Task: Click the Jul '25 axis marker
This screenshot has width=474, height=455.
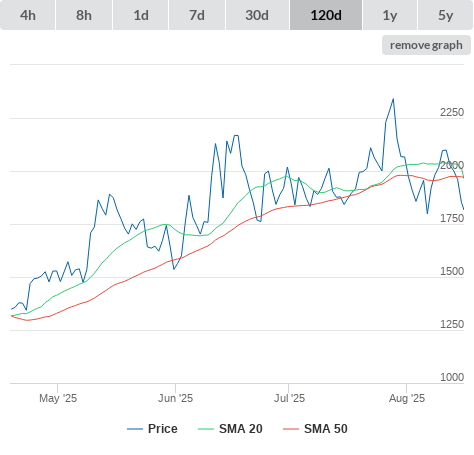Action: tap(289, 398)
